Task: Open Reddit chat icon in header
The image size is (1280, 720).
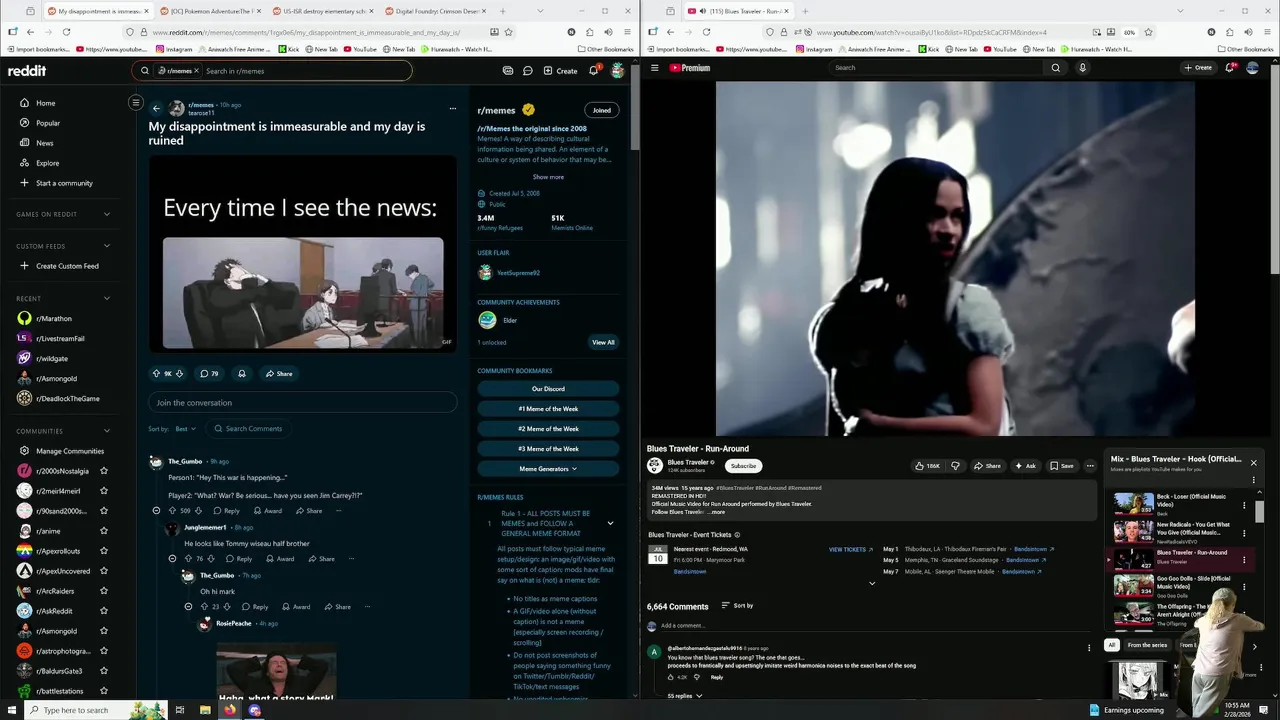Action: tap(527, 71)
